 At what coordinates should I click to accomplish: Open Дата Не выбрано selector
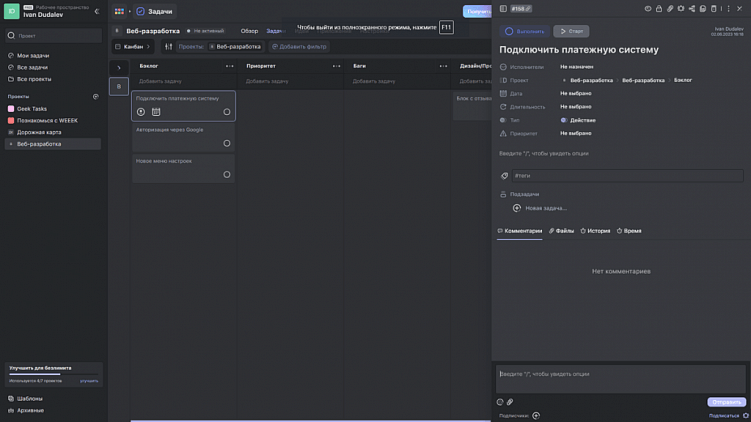tap(576, 93)
